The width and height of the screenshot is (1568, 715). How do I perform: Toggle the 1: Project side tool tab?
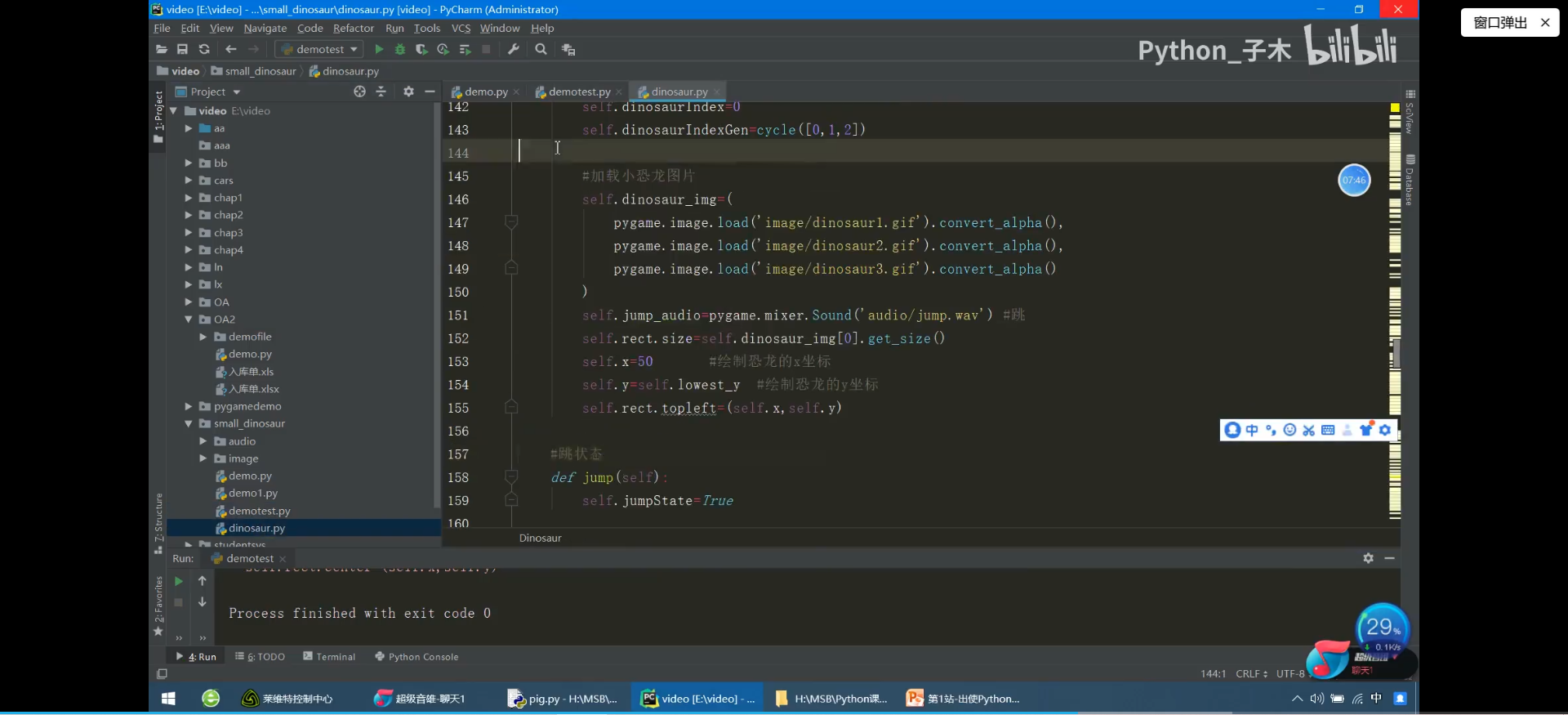(x=158, y=117)
